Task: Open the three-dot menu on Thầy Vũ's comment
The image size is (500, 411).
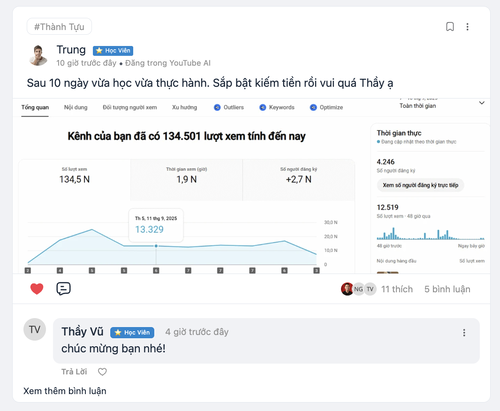Action: pos(464,332)
